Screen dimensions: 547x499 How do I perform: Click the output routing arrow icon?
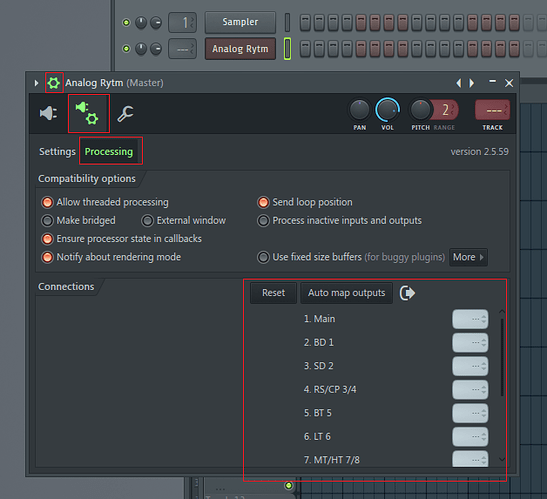(x=407, y=293)
